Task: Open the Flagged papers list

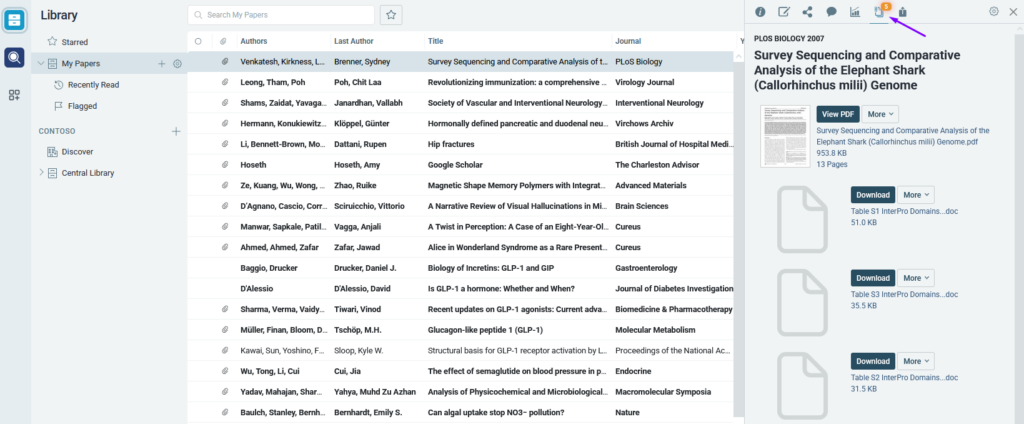Action: [81, 106]
